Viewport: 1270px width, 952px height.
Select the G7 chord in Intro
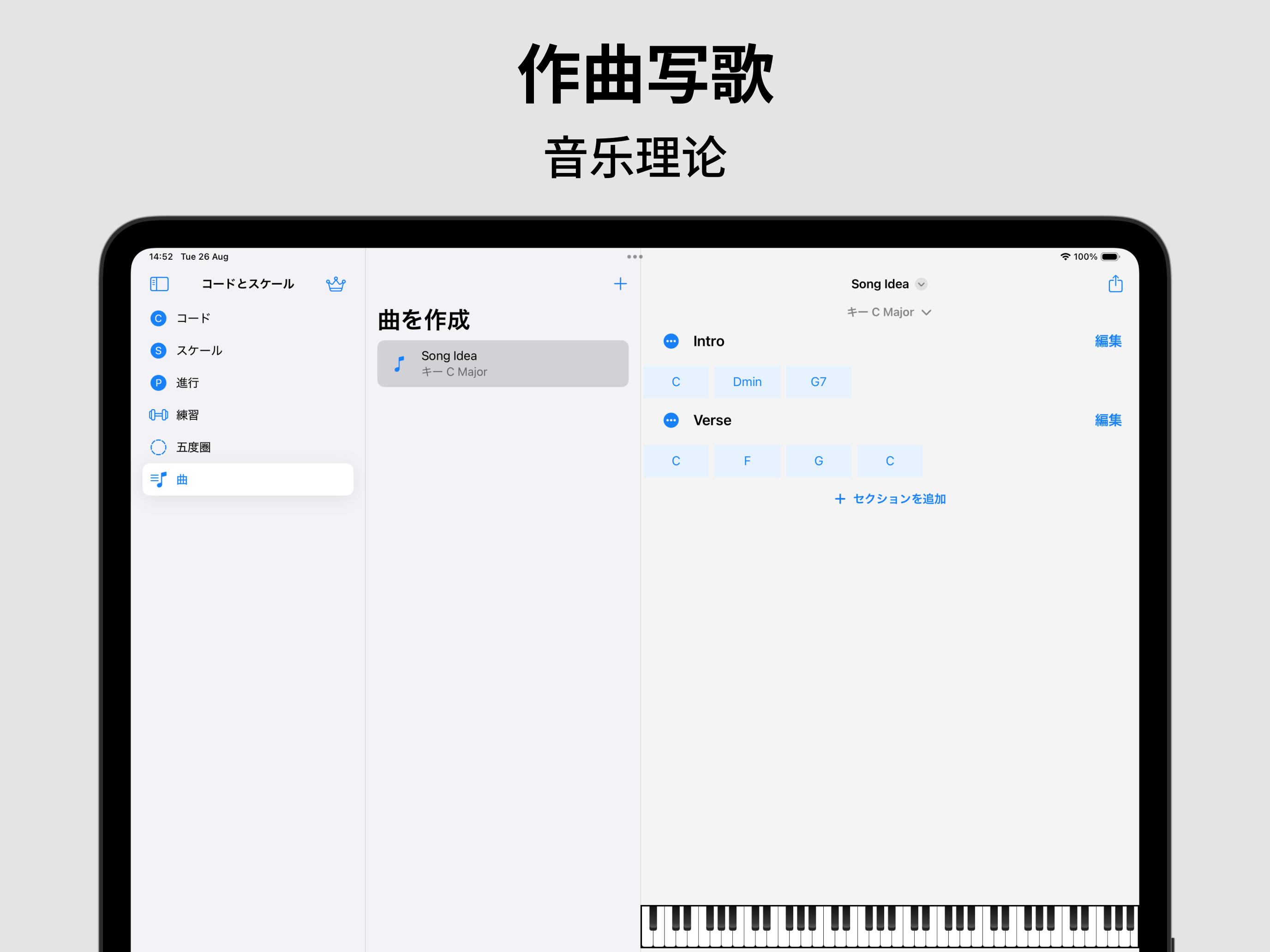(818, 382)
